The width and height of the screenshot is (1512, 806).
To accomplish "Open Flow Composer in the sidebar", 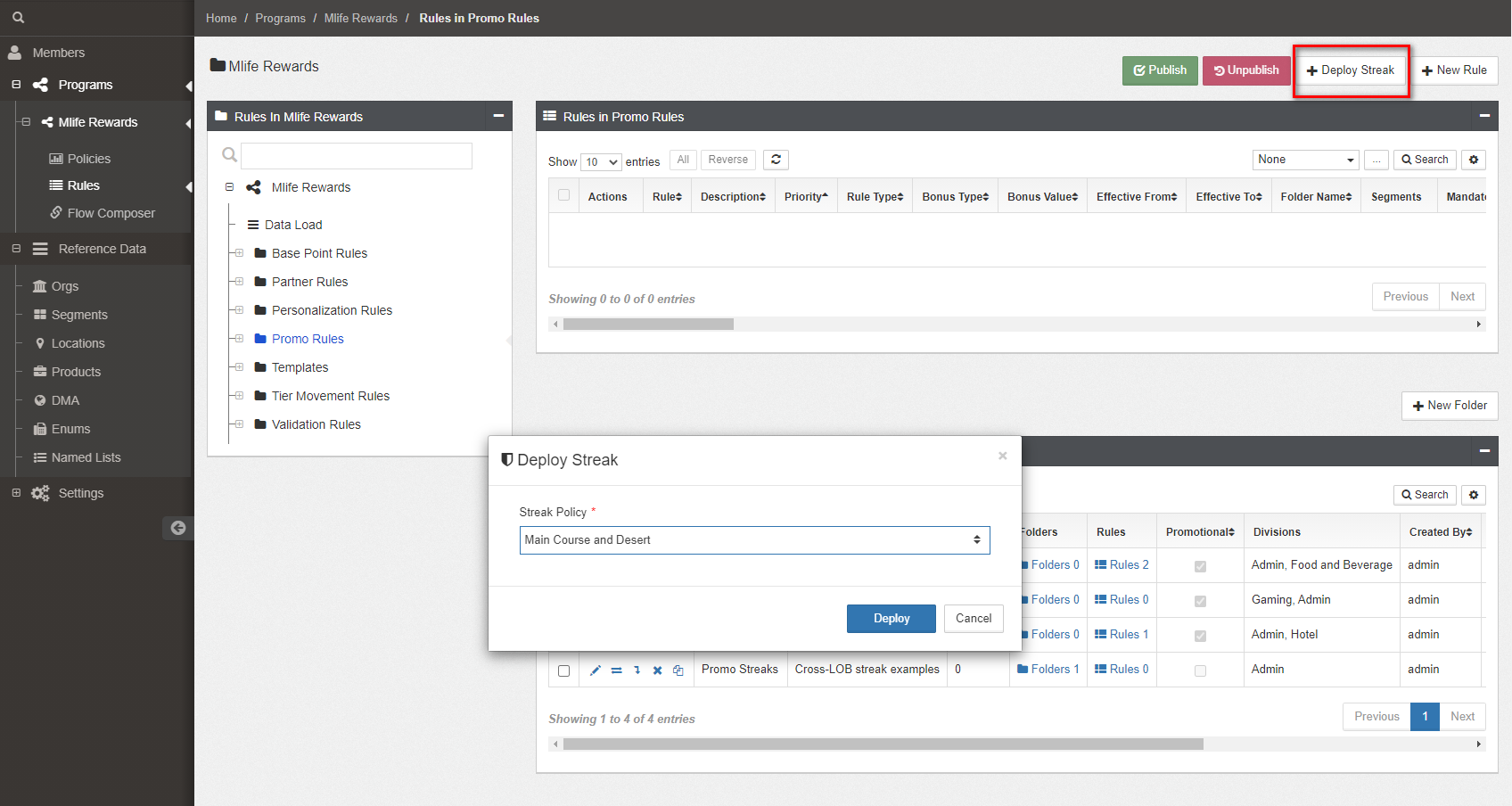I will (111, 213).
